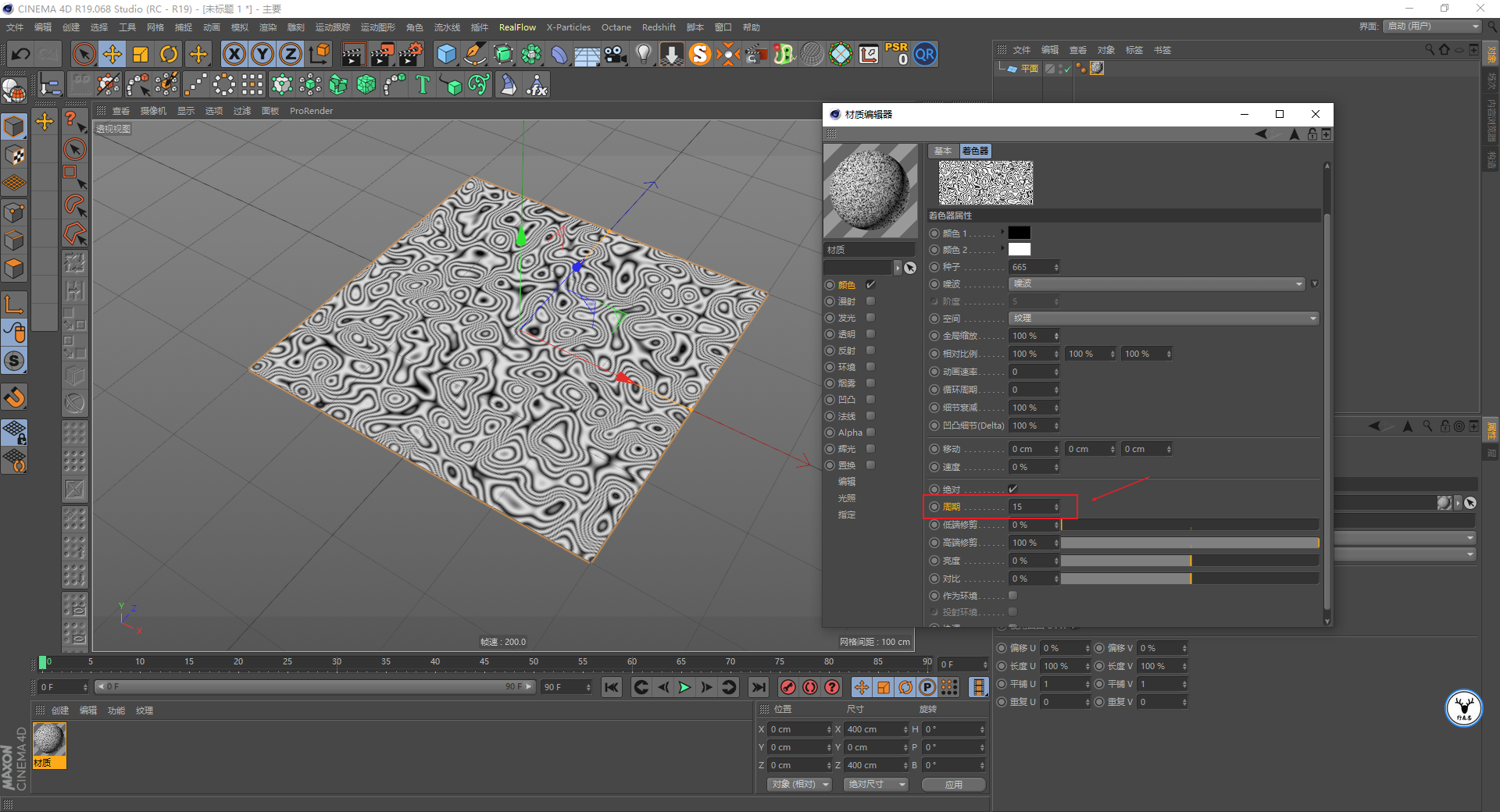Image resolution: width=1500 pixels, height=812 pixels.
Task: Click the QR plugin icon
Action: pyautogui.click(x=925, y=54)
